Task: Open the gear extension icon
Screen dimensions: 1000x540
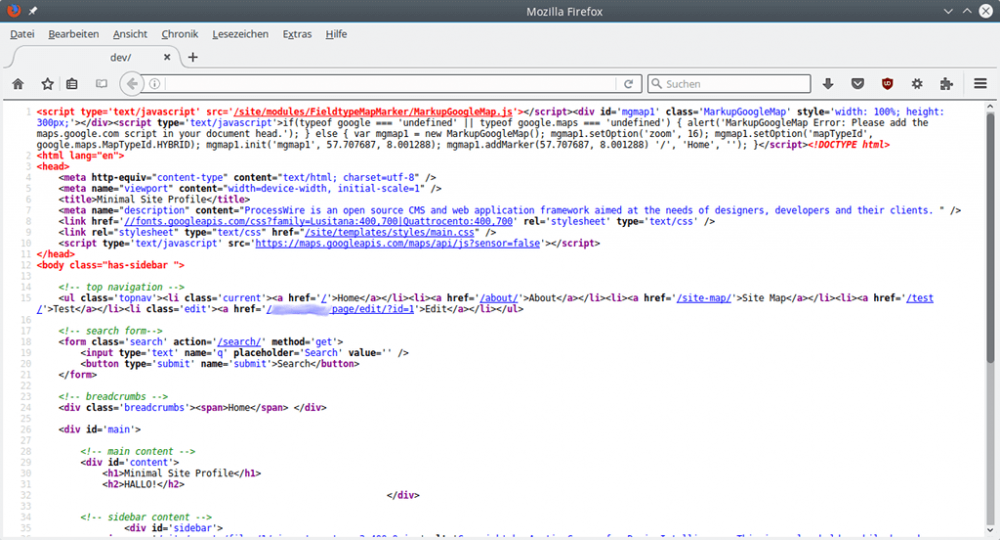Action: pos(917,84)
